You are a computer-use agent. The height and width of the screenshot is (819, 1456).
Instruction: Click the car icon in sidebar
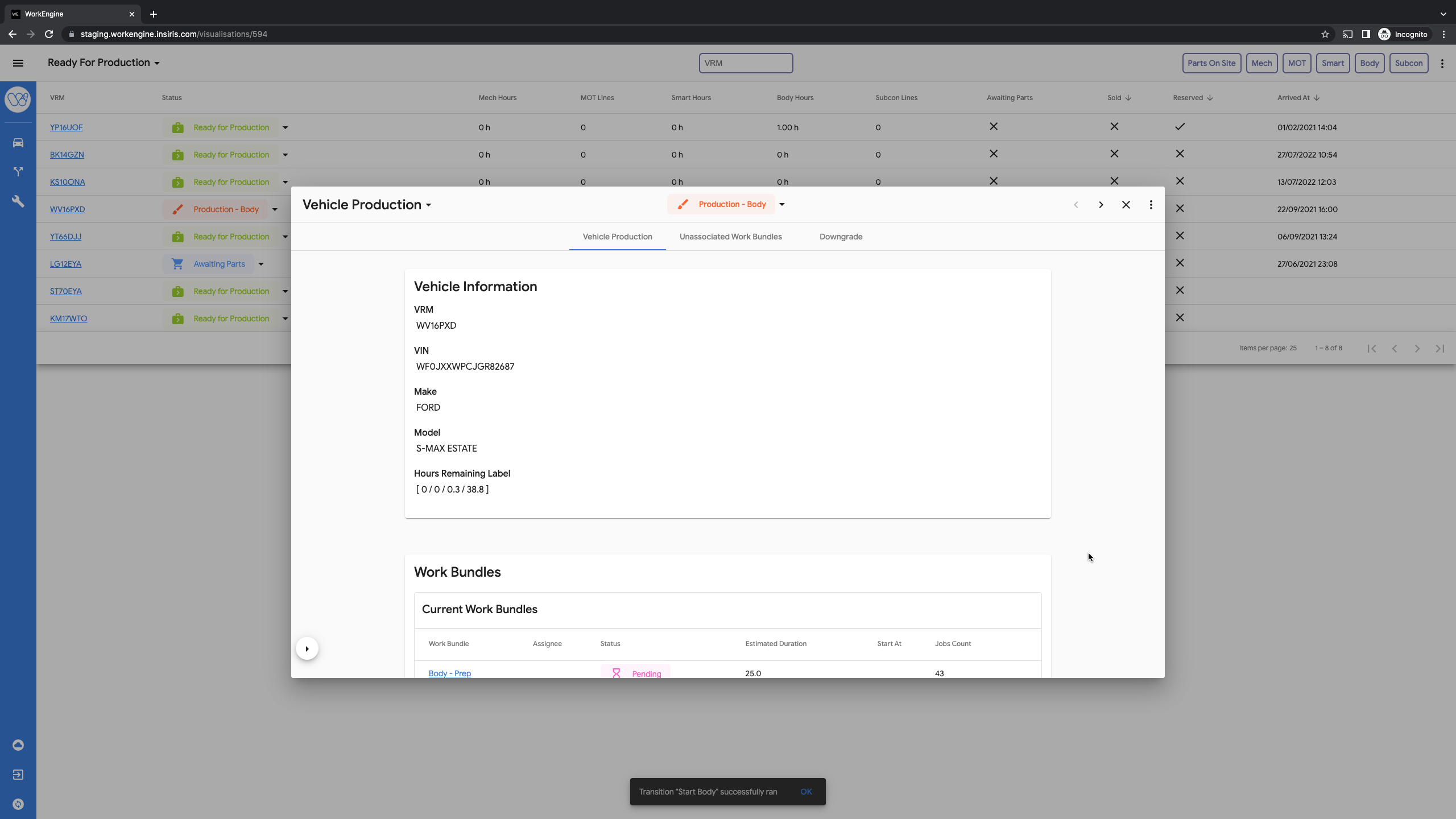click(18, 143)
